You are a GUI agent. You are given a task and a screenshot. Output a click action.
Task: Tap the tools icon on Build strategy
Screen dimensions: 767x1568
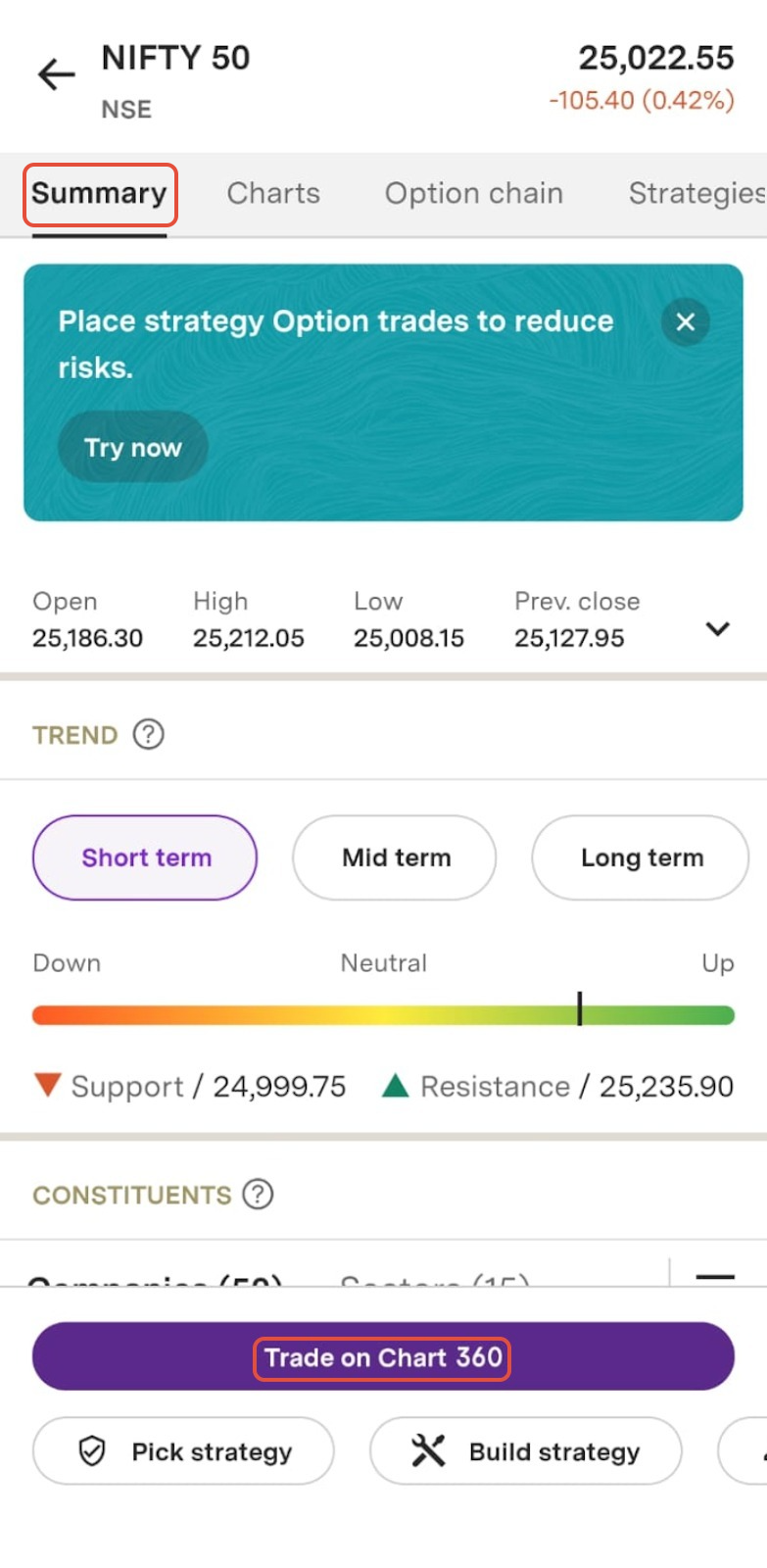pyautogui.click(x=428, y=1450)
